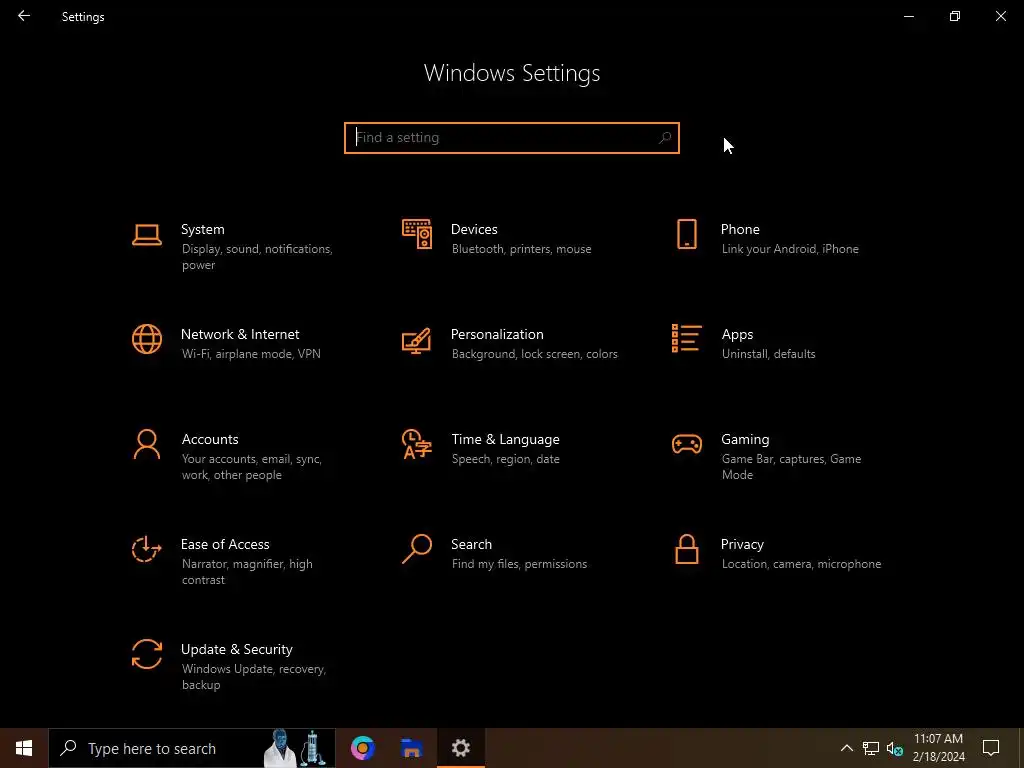Select the Accounts person icon
The image size is (1024, 768).
[146, 444]
